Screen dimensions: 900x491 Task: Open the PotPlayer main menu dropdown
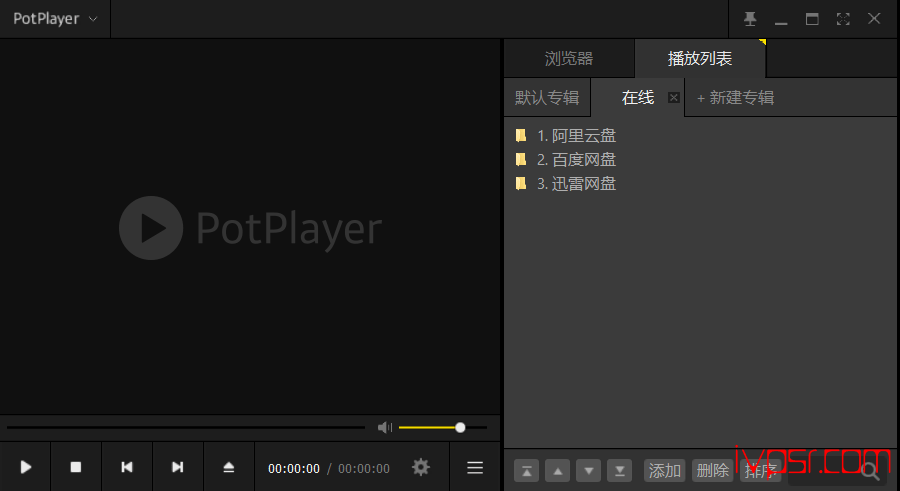tap(55, 19)
